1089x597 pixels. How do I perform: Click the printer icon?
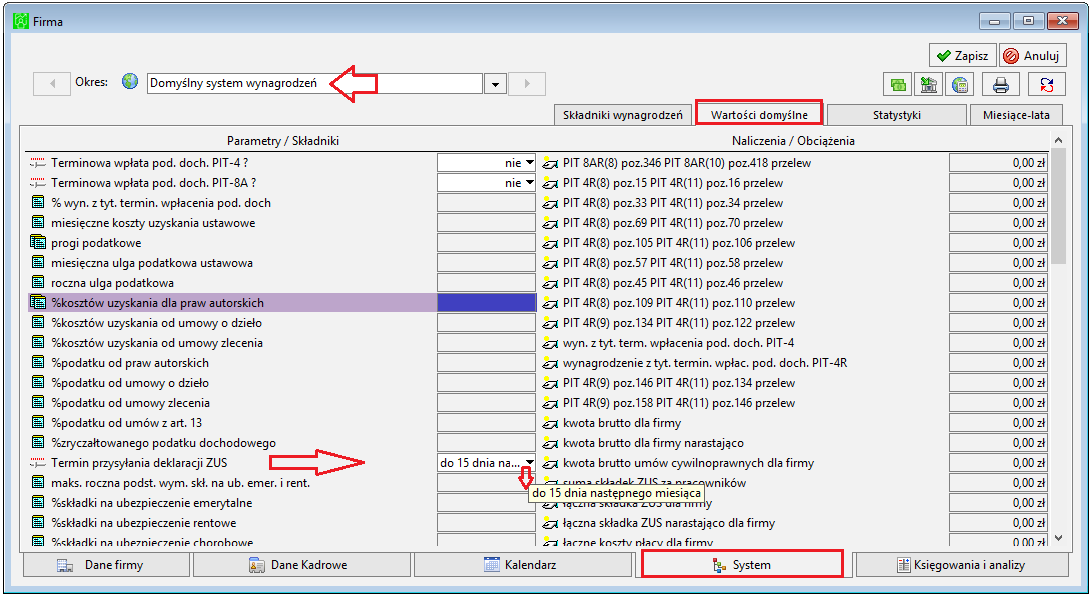(x=1000, y=85)
